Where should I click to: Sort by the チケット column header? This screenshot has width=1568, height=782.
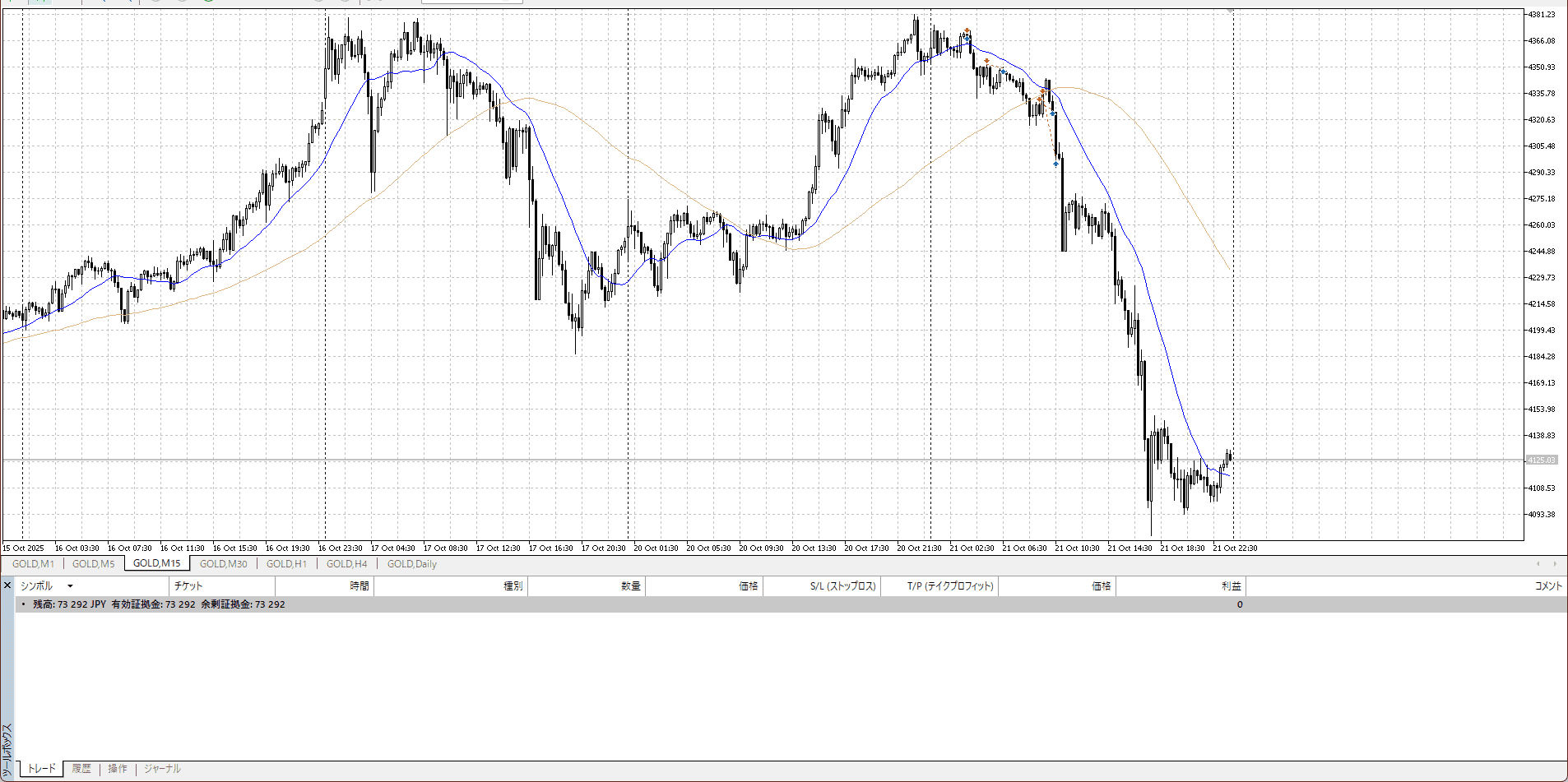click(x=188, y=586)
